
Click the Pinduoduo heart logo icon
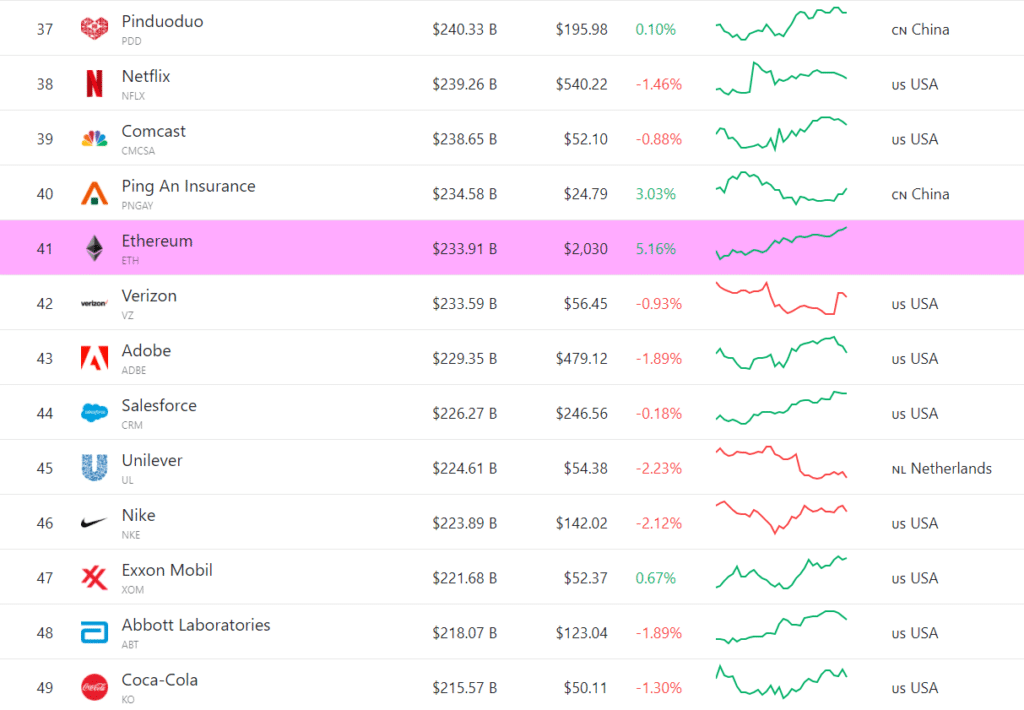(x=94, y=29)
